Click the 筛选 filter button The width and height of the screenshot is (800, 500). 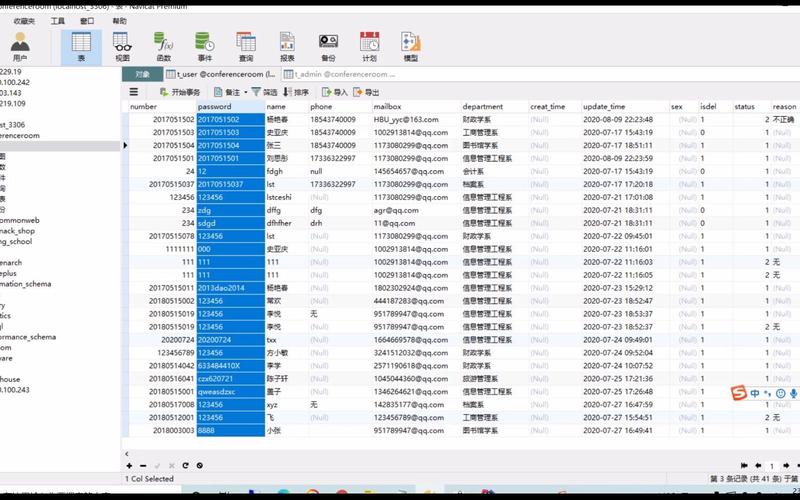(264, 92)
